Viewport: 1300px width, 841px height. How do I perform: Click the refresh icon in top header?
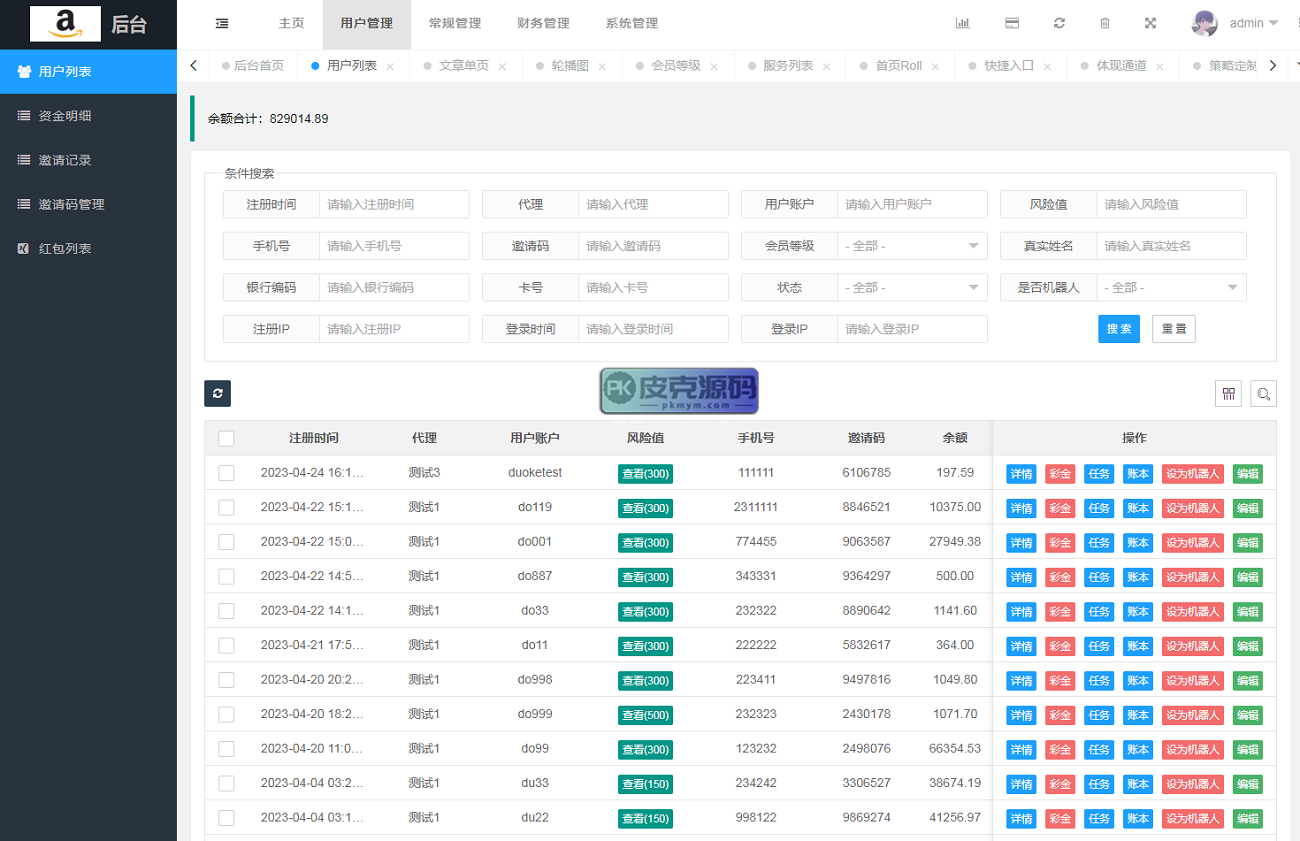pyautogui.click(x=1059, y=24)
